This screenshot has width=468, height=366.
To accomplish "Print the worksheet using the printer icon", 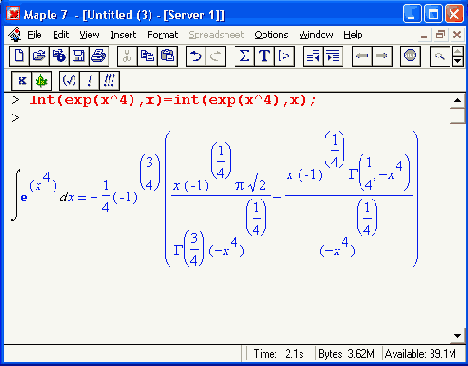I will (99, 56).
